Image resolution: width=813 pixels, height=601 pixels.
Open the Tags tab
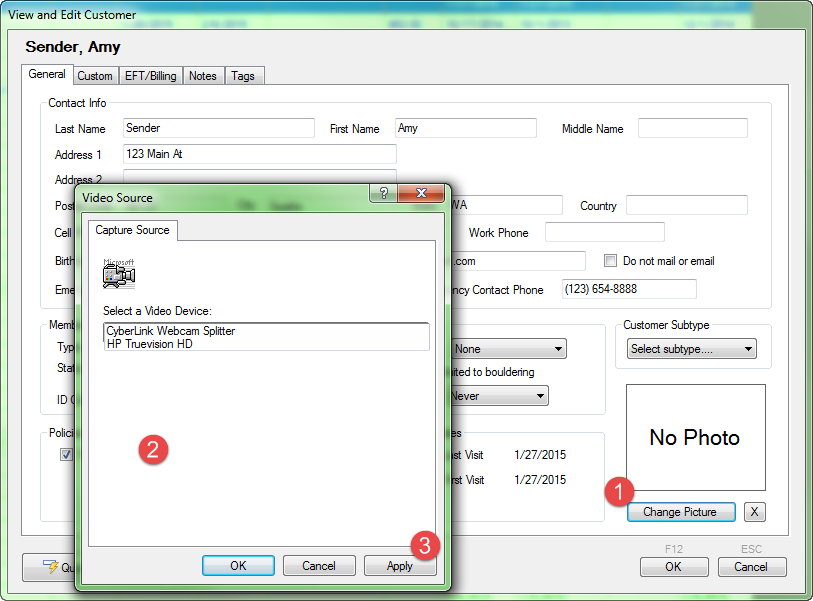243,76
